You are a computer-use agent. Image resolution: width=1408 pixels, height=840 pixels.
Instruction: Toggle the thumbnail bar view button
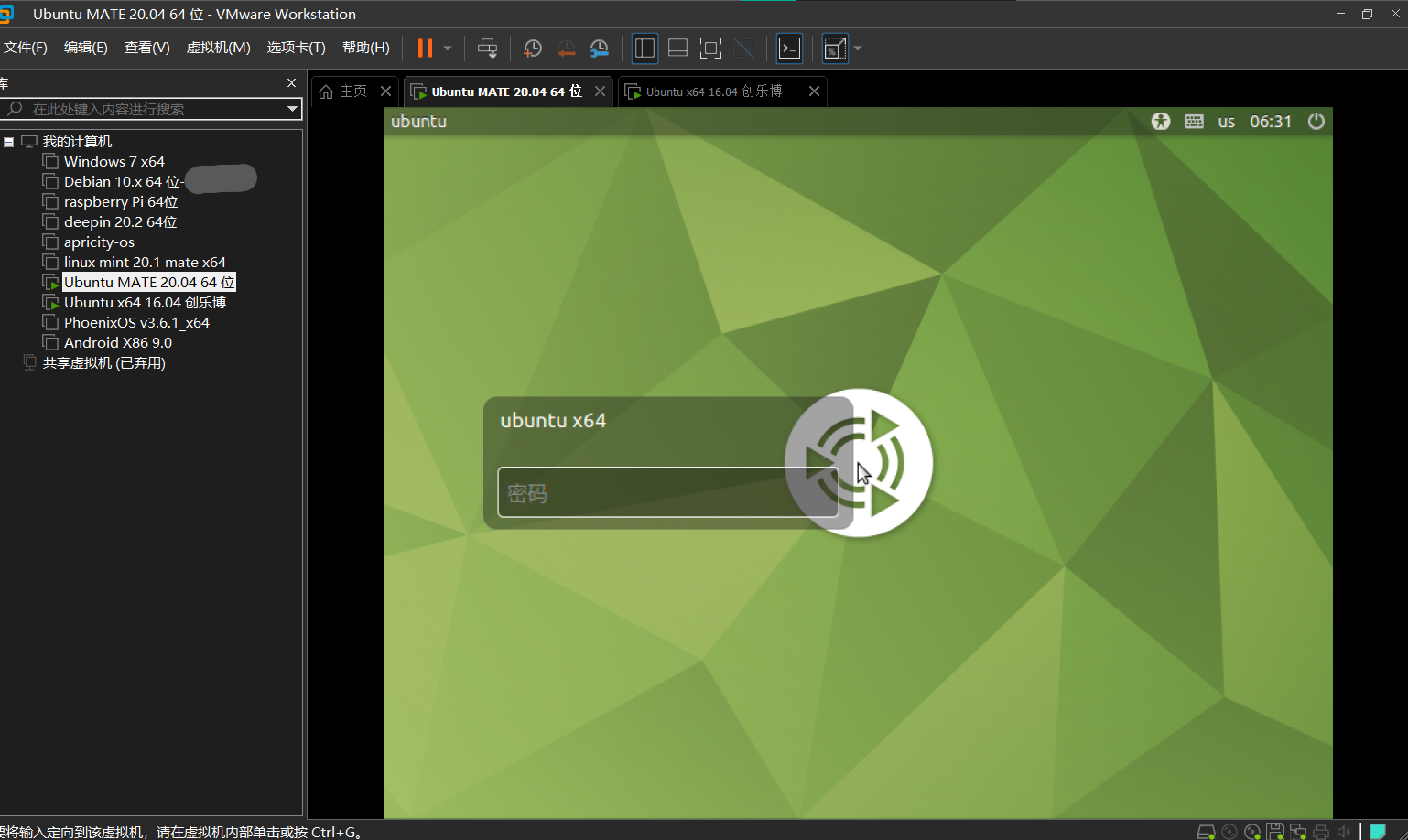pos(677,48)
